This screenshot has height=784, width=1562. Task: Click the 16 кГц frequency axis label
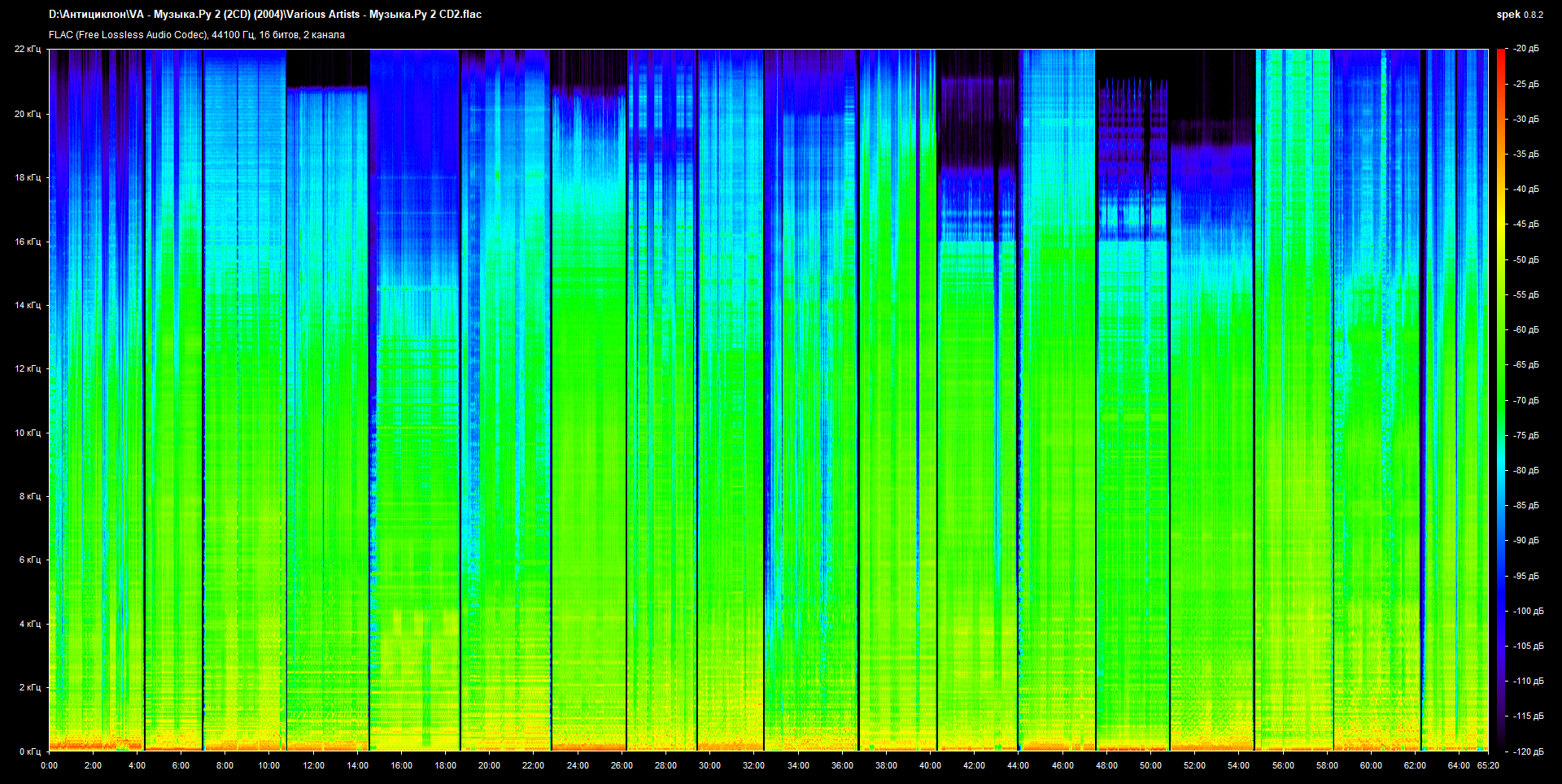coord(28,242)
